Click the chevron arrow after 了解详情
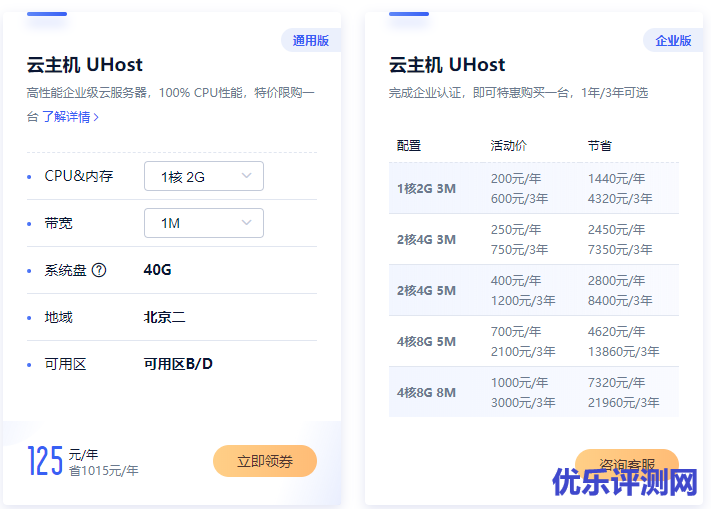The image size is (711, 509). coord(96,117)
